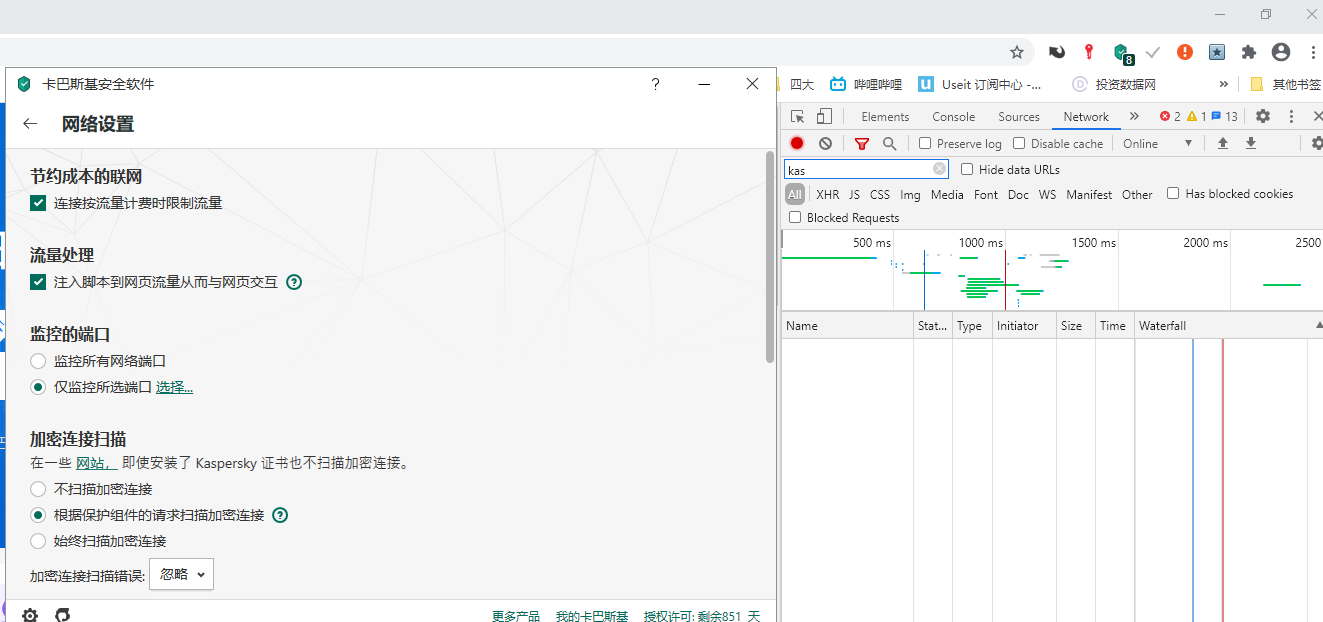Activate DevTools inspect element picker
The width and height of the screenshot is (1323, 622).
pos(797,117)
